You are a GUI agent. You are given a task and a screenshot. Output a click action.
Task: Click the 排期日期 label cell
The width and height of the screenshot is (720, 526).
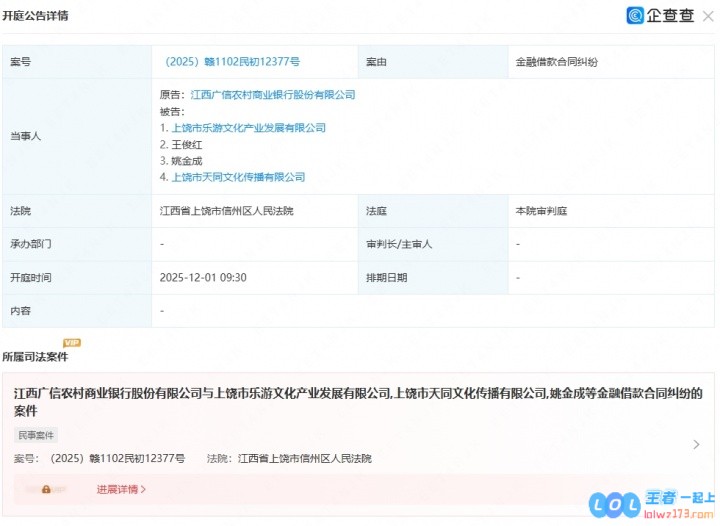tap(433, 278)
